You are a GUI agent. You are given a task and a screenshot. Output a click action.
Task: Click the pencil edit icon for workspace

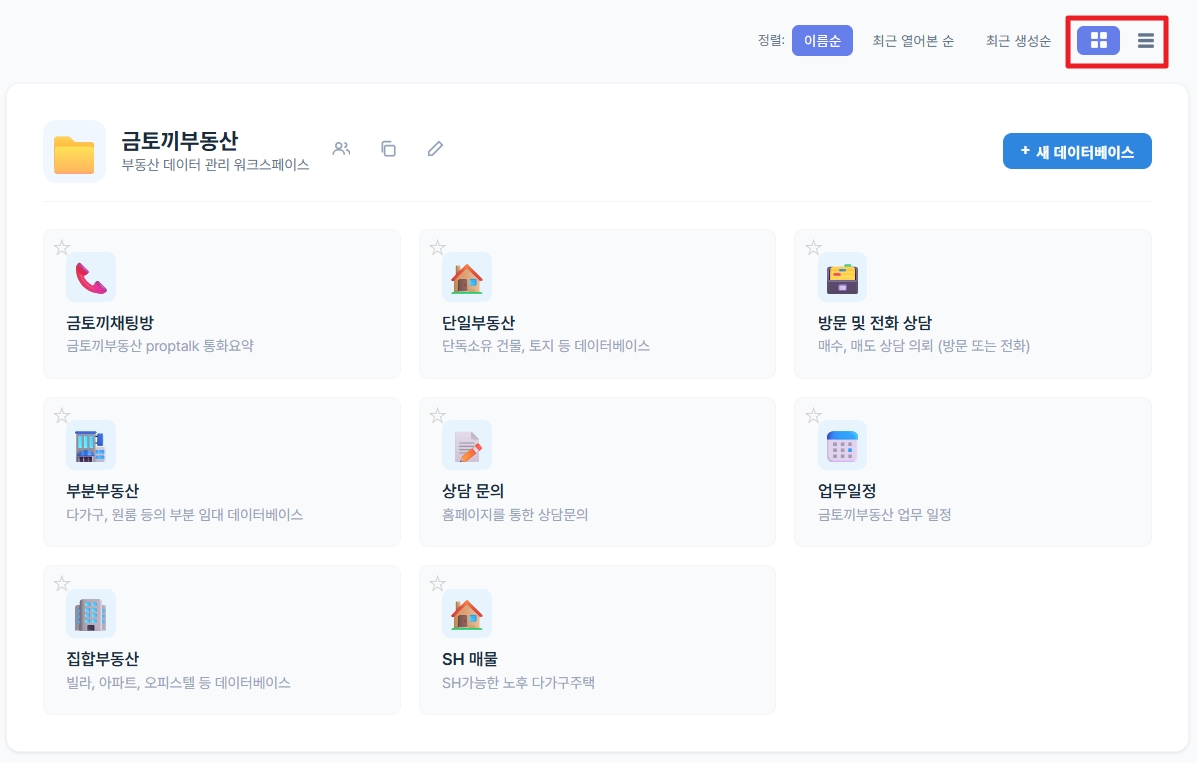pyautogui.click(x=435, y=149)
